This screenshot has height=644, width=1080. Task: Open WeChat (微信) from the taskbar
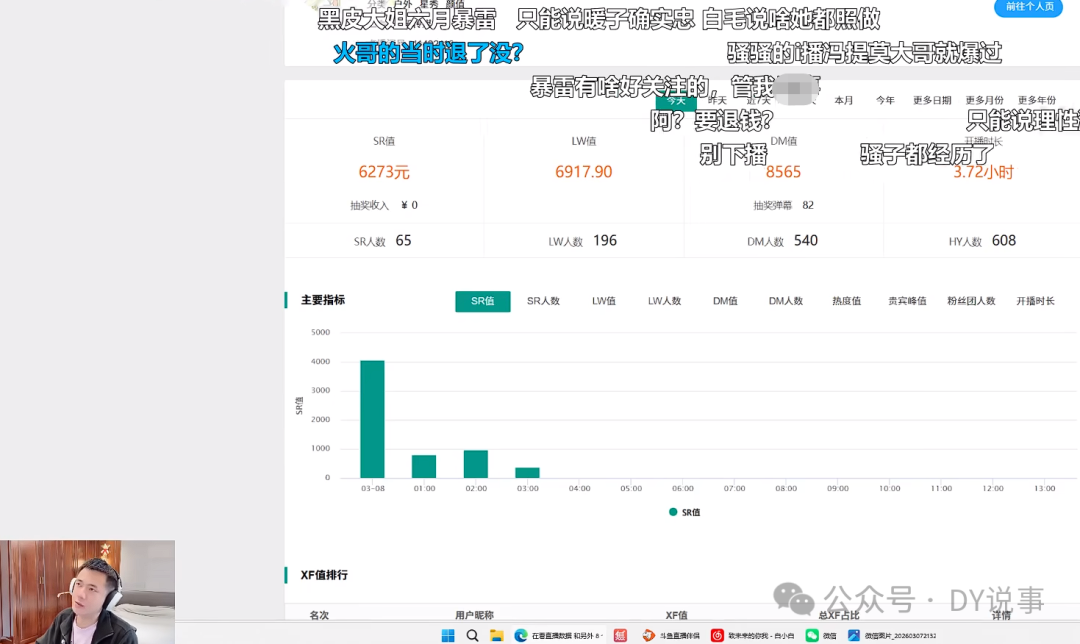[x=822, y=635]
